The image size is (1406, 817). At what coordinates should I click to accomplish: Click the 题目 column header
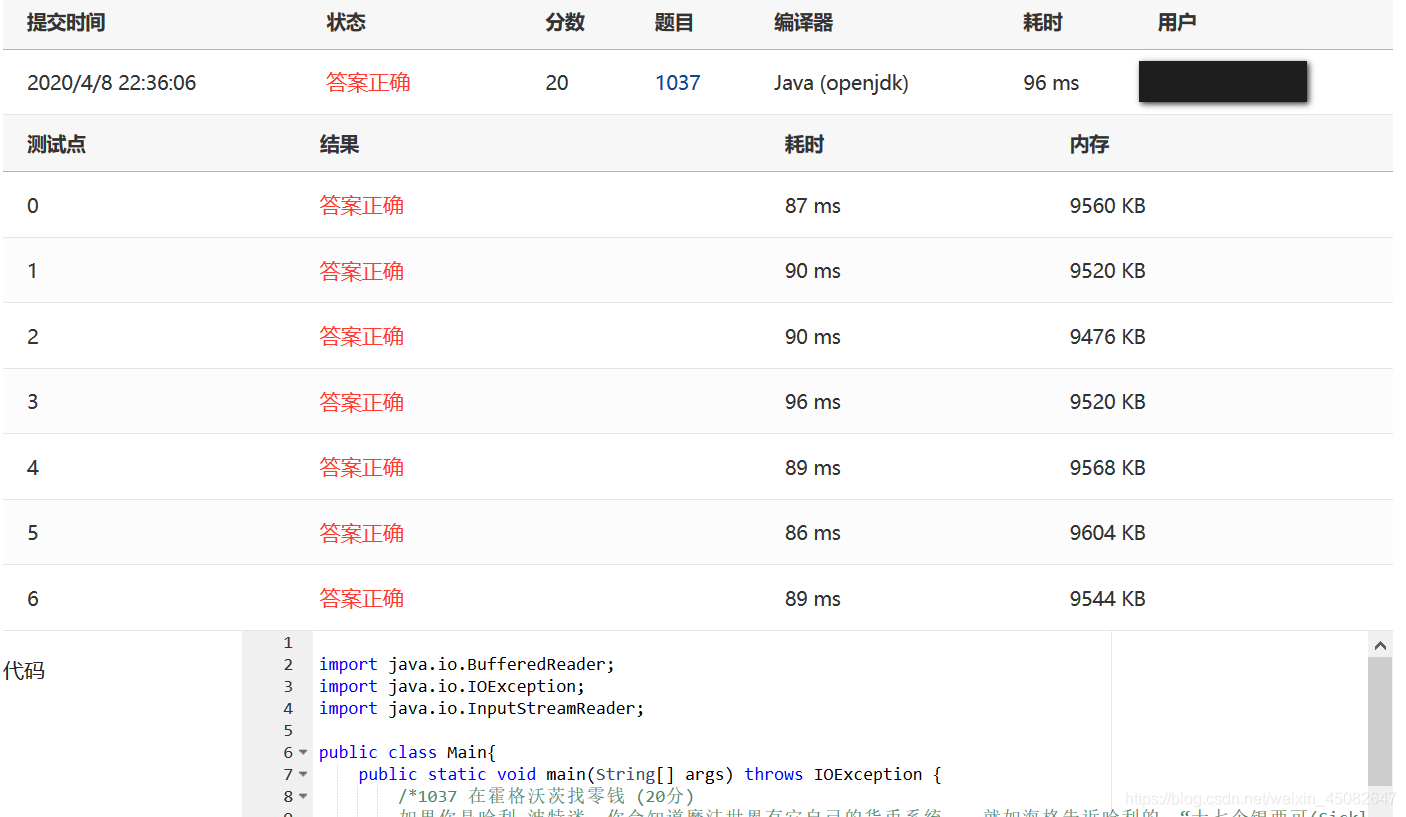(x=674, y=22)
